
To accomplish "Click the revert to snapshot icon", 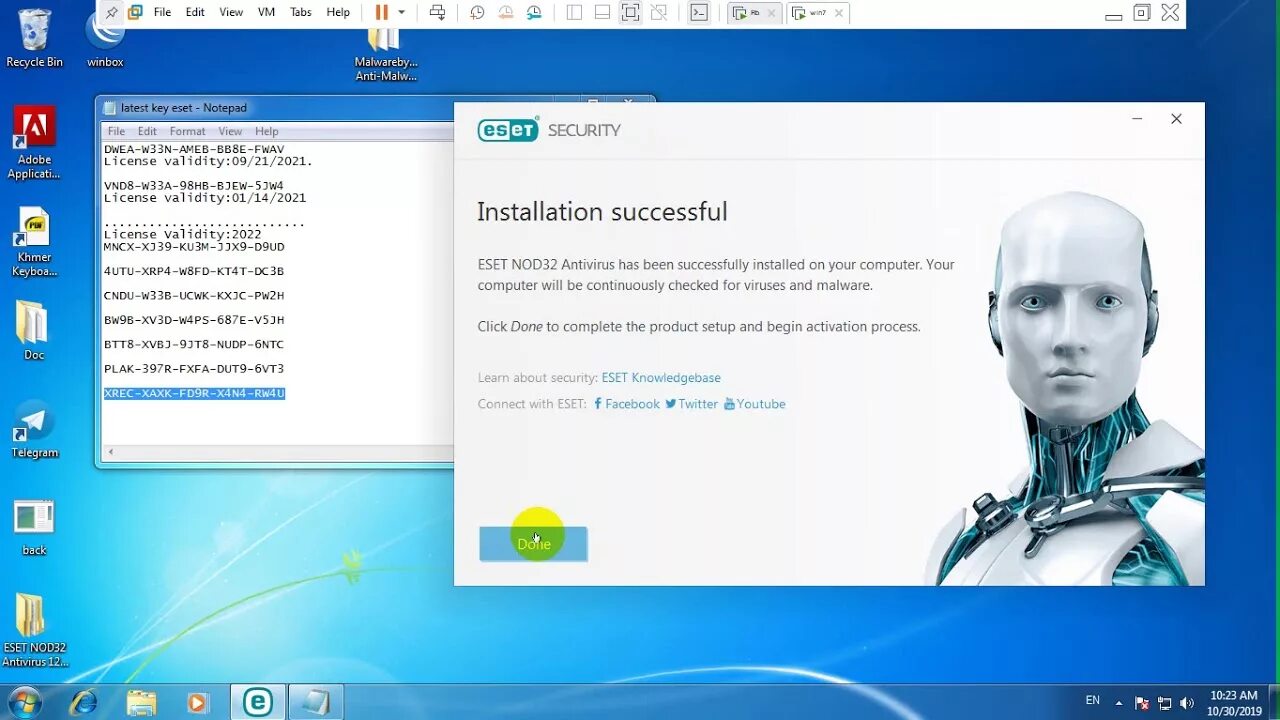I will click(x=505, y=12).
